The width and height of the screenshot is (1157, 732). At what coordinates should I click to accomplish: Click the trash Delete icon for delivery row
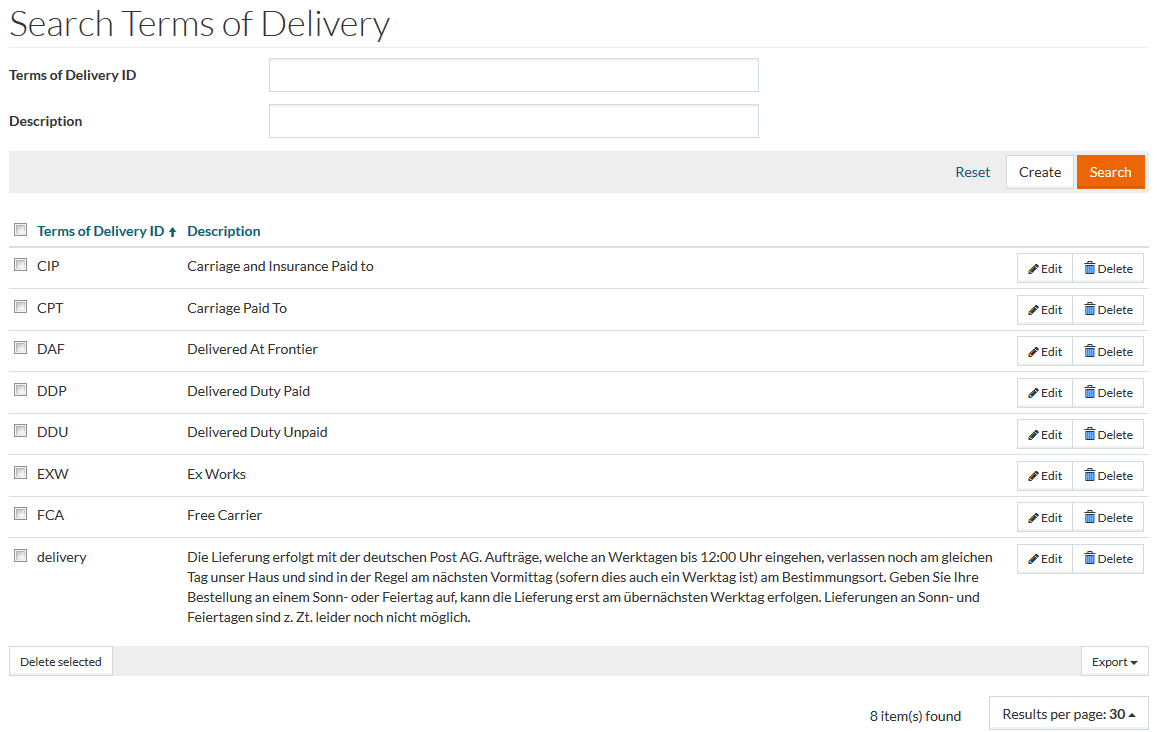pyautogui.click(x=1090, y=559)
